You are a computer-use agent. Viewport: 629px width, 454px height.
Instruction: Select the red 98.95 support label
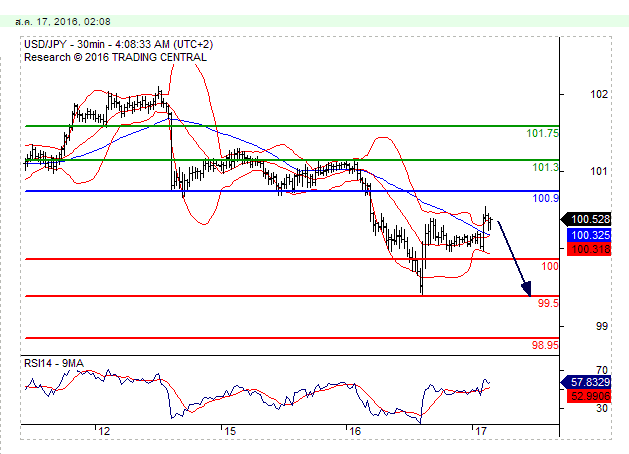(x=545, y=345)
